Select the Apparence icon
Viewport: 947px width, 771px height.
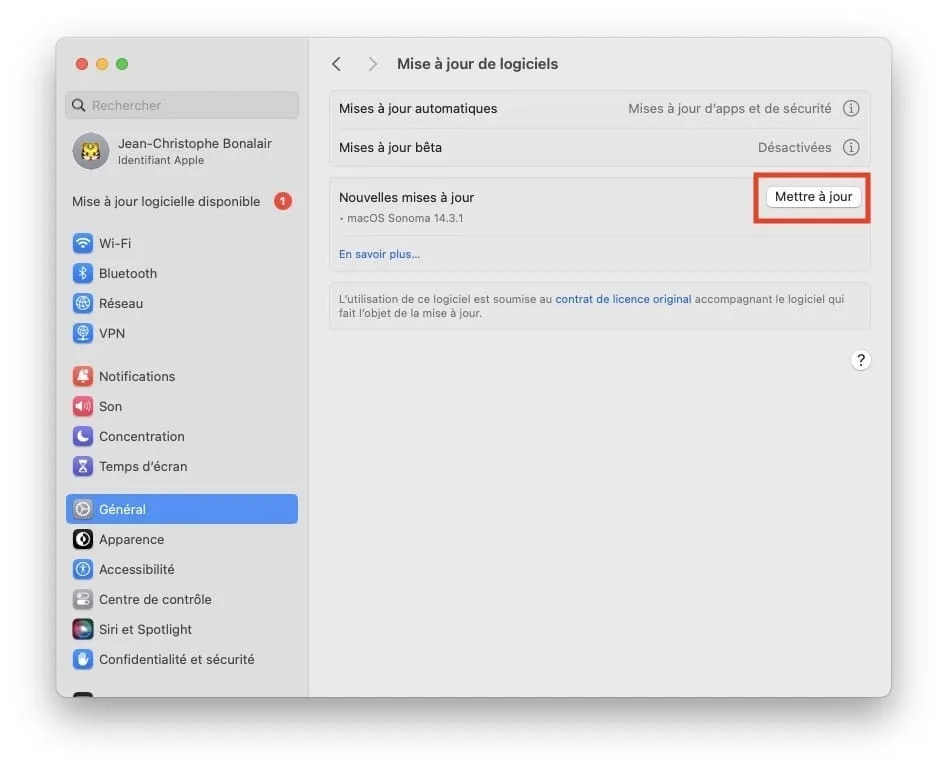coord(83,539)
